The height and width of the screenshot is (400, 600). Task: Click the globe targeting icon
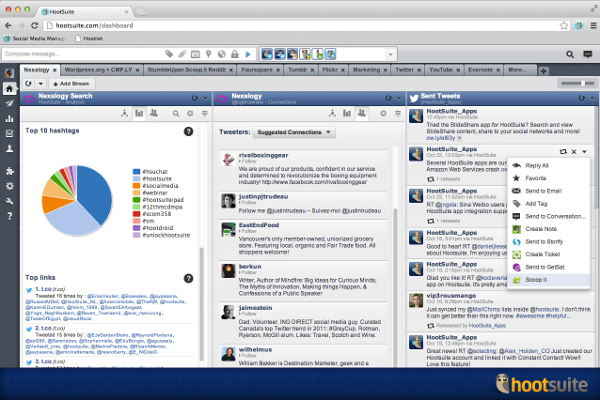coord(222,54)
